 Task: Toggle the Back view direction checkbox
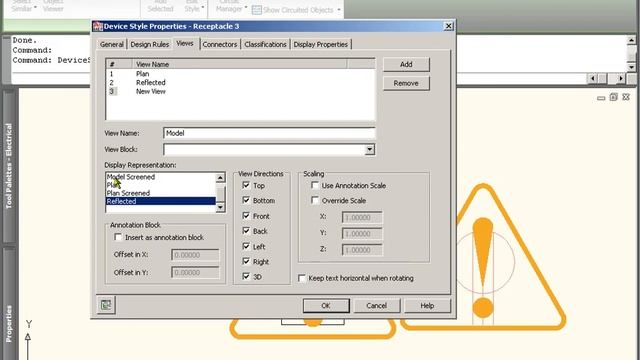point(246,231)
